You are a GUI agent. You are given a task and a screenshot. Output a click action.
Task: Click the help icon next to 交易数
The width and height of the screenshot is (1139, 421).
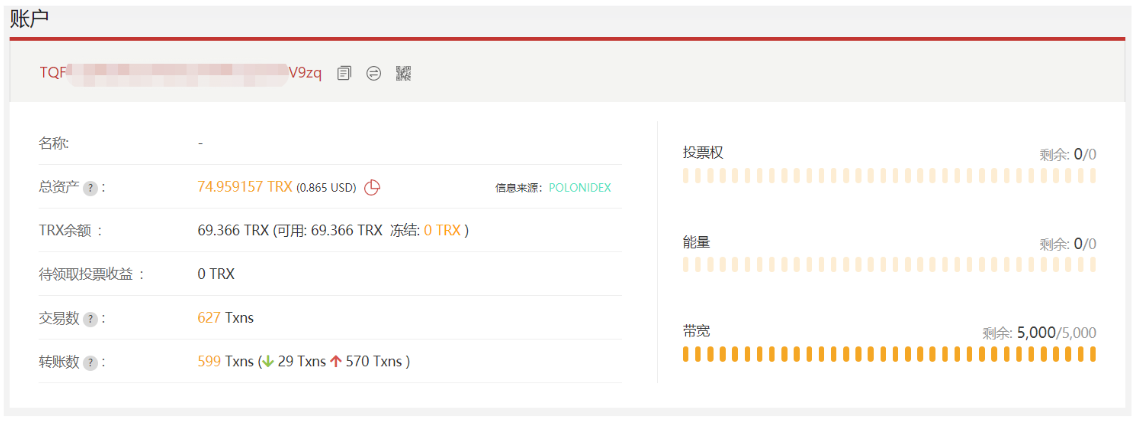[90, 319]
